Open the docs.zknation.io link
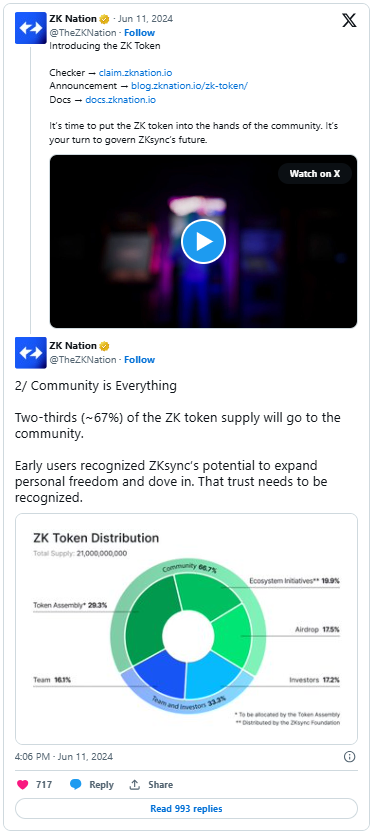The image size is (372, 834). tap(120, 99)
